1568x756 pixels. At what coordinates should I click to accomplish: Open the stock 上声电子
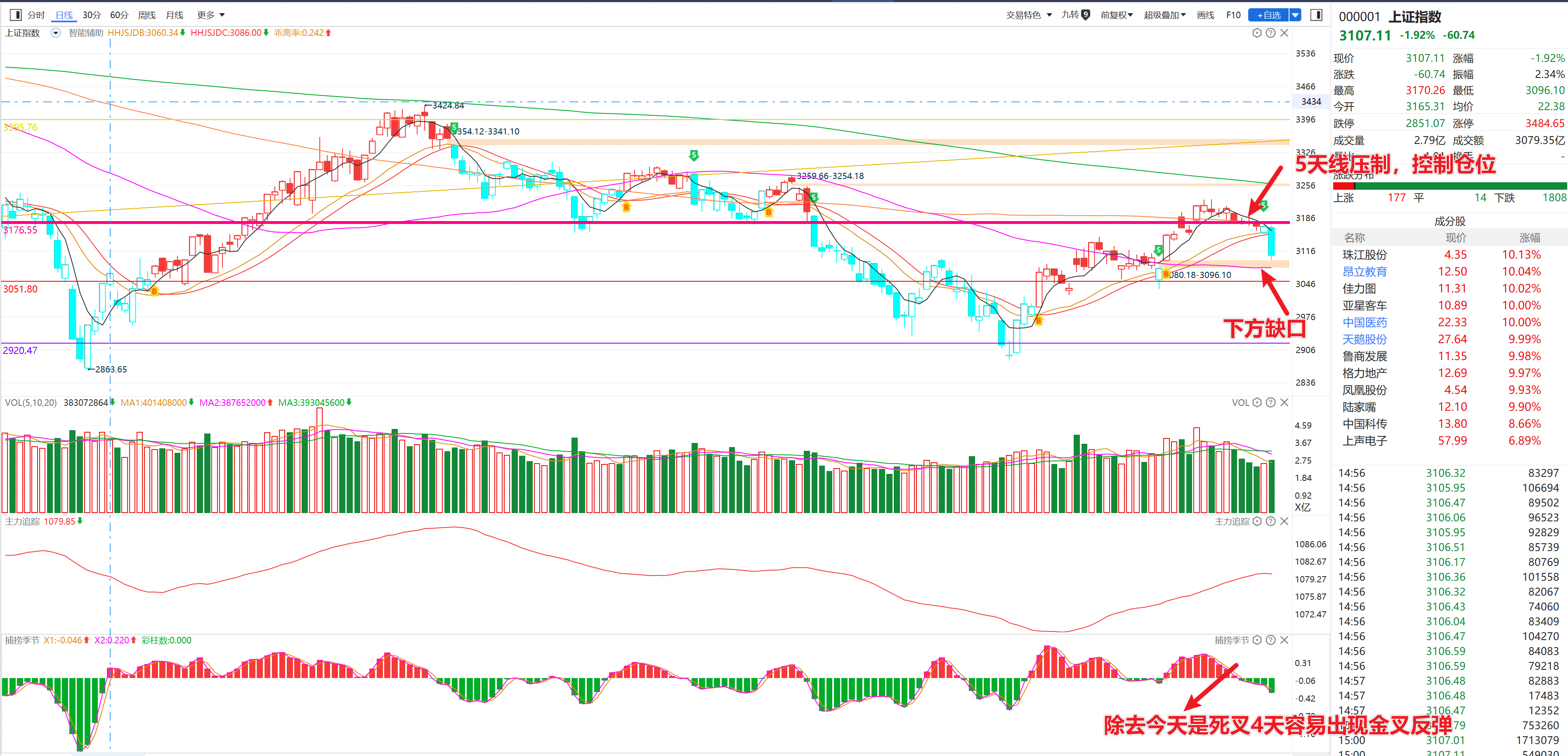click(x=1365, y=441)
